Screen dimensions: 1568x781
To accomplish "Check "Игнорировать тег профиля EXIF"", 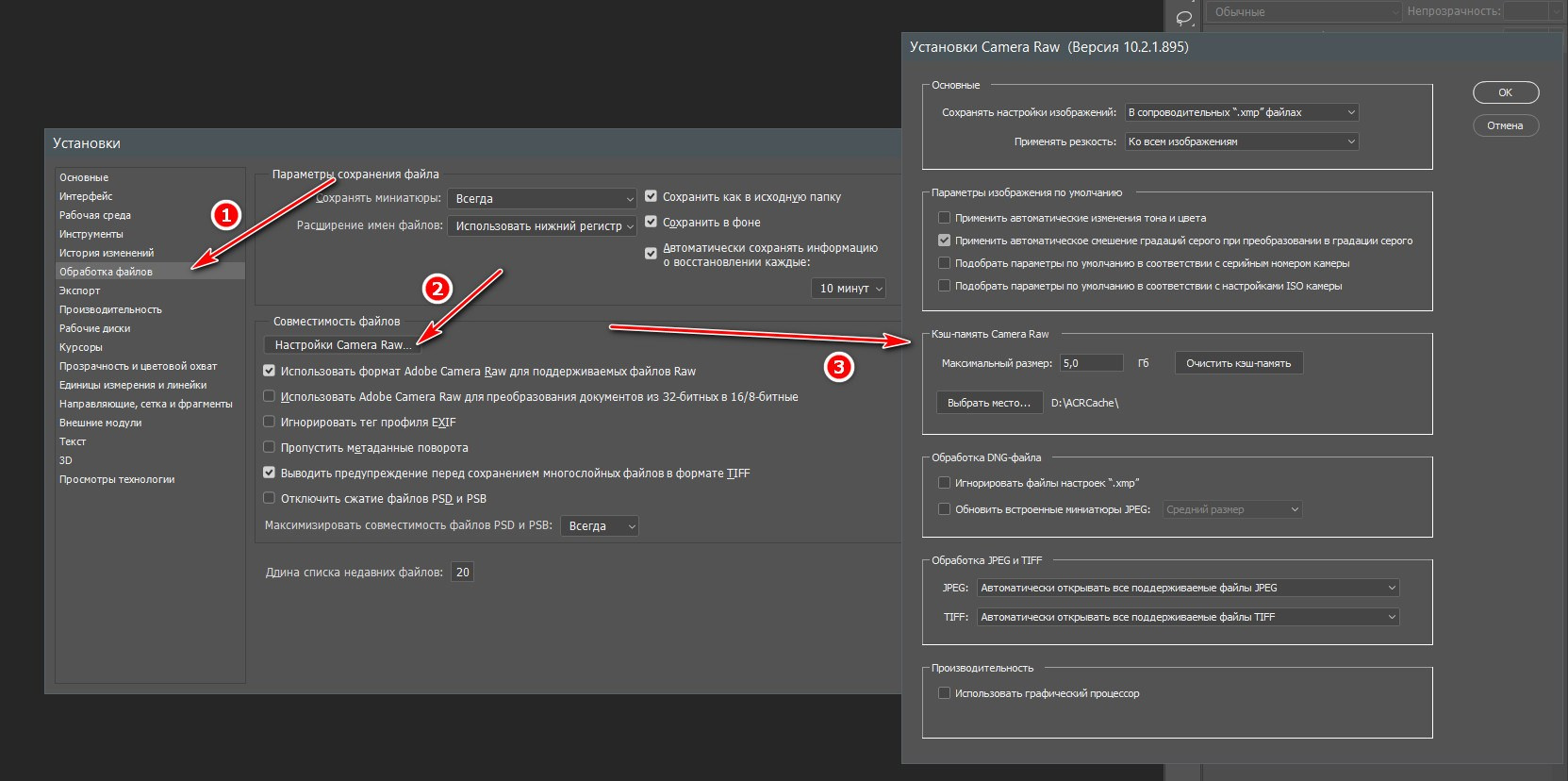I will 269,423.
